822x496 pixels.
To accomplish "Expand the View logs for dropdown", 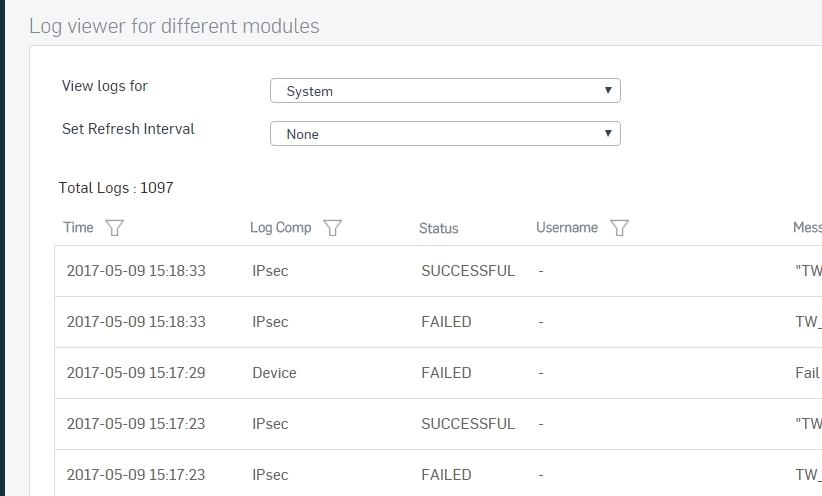I will [x=445, y=91].
